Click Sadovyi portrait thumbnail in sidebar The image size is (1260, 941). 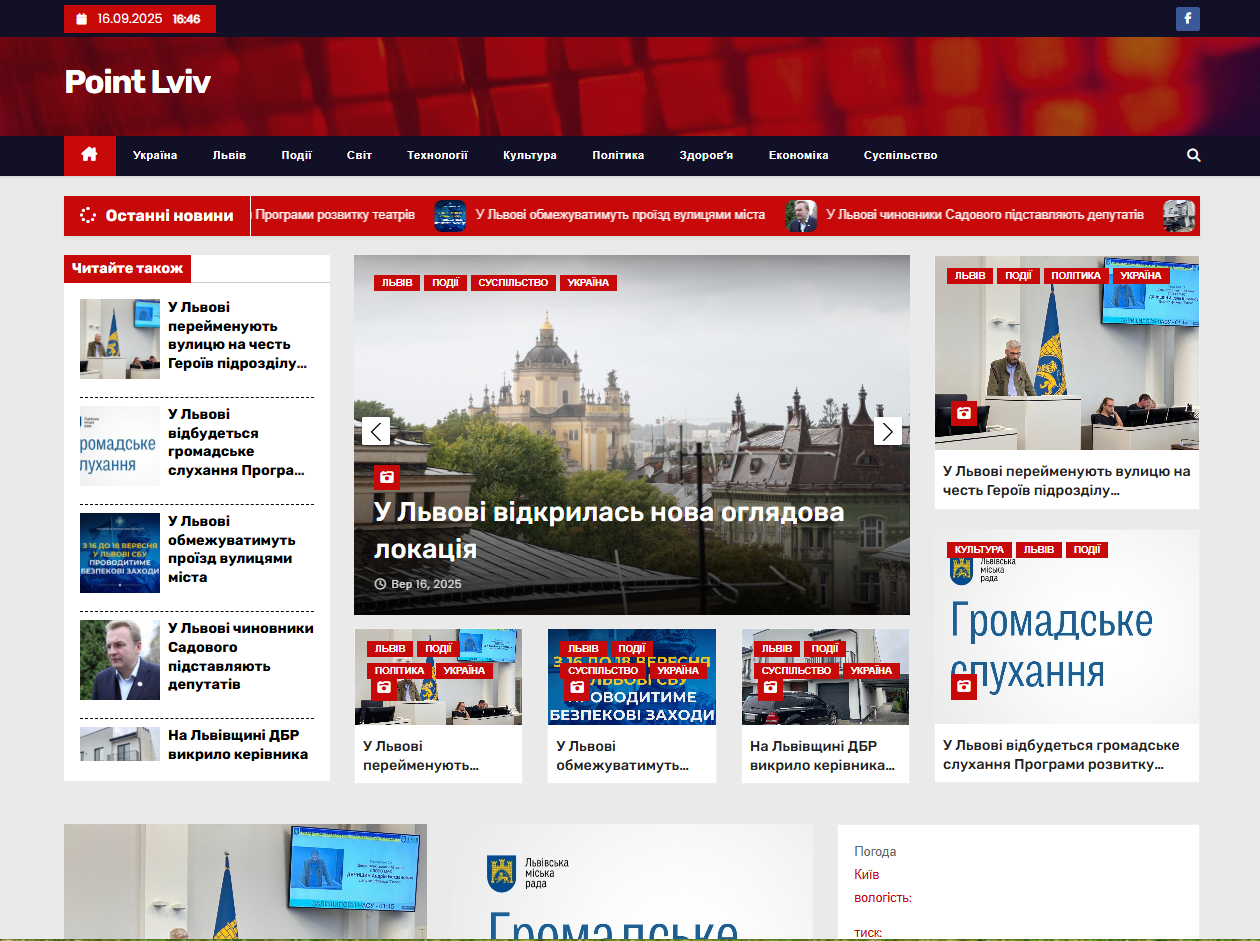pyautogui.click(x=120, y=660)
